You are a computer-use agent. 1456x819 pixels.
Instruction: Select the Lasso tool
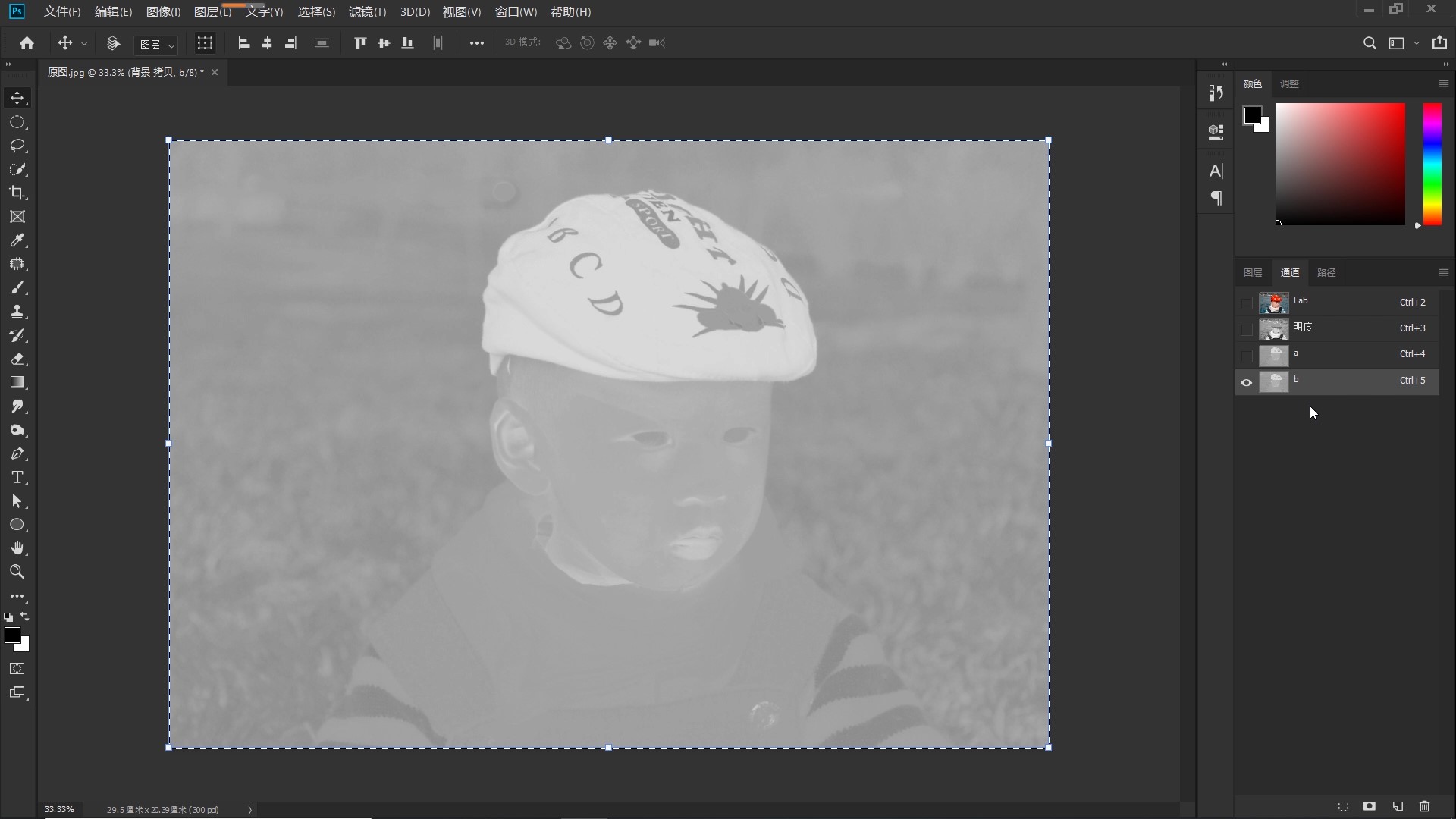point(17,146)
